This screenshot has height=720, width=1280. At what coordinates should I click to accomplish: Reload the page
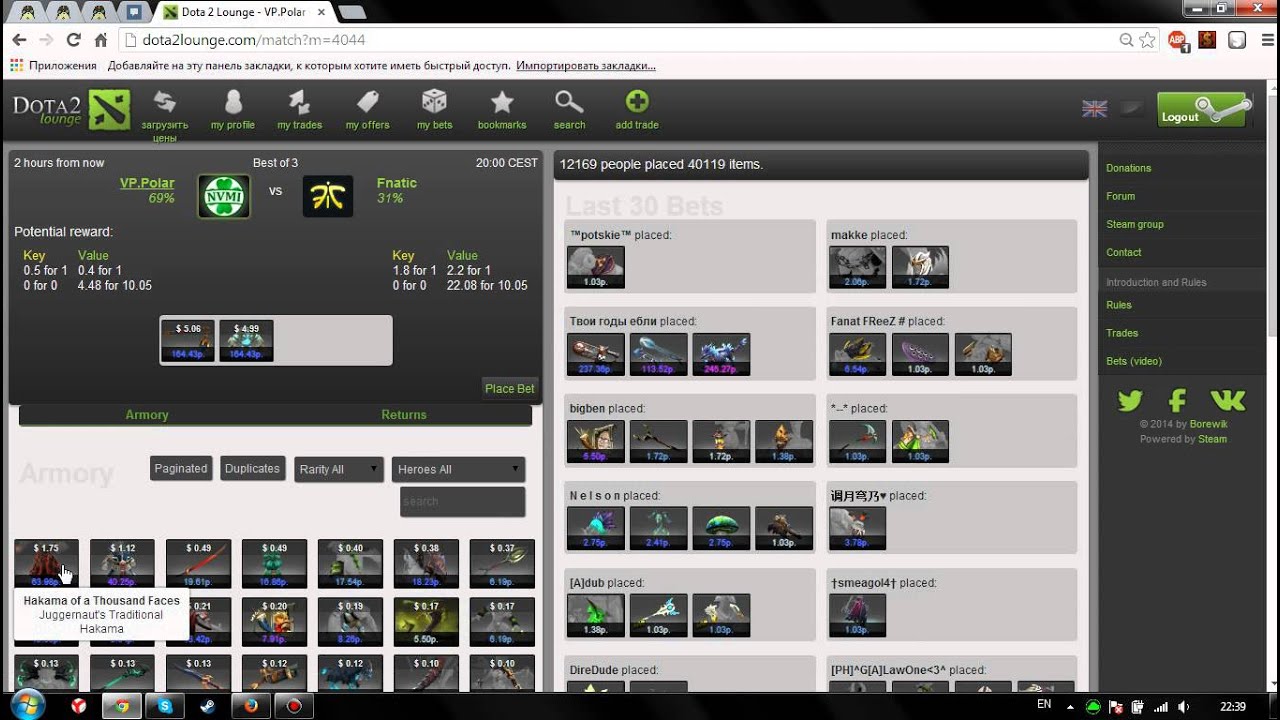click(73, 40)
